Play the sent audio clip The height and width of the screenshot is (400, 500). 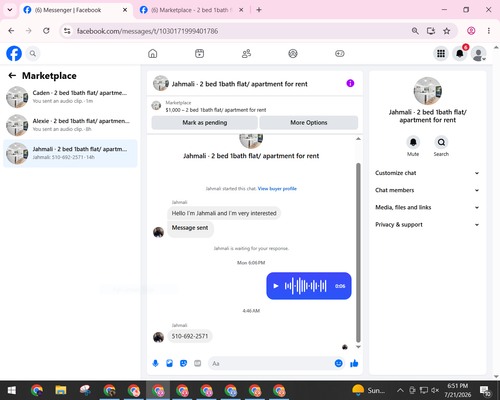(x=276, y=286)
